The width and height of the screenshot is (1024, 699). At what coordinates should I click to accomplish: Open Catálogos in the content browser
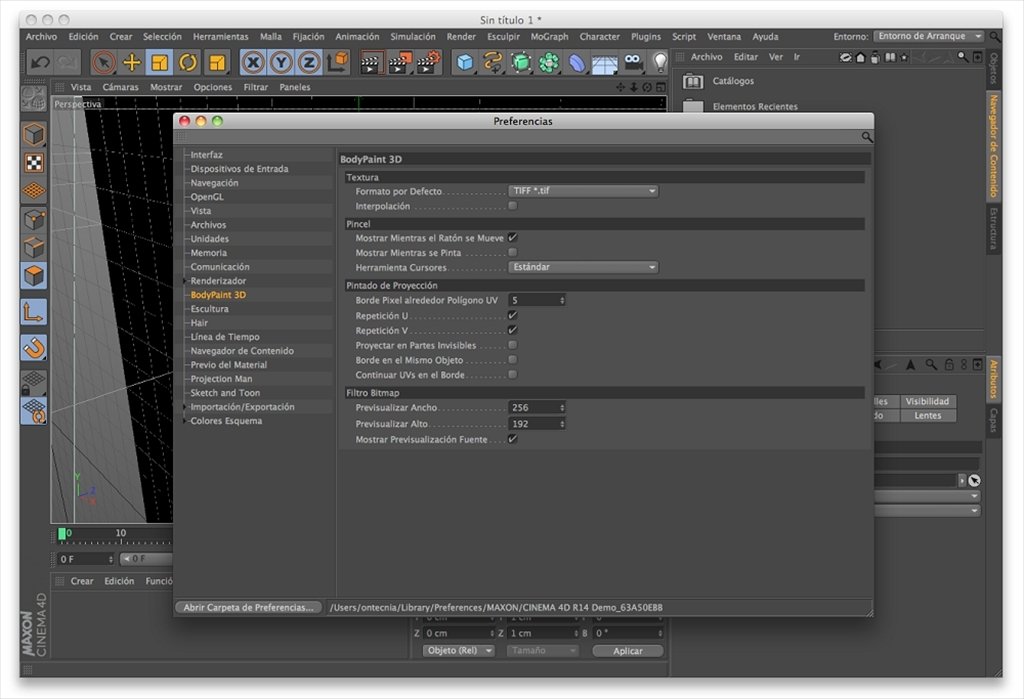pyautogui.click(x=733, y=81)
